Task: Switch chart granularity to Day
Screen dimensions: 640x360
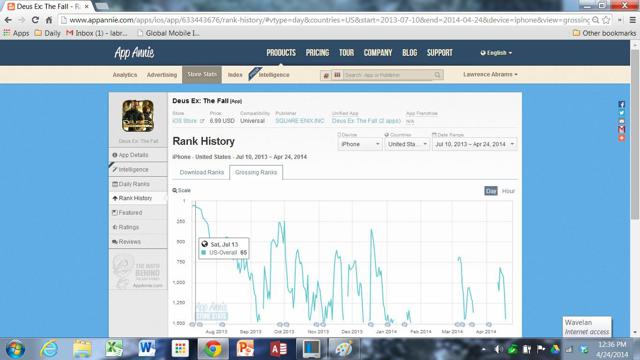Action: coord(491,191)
